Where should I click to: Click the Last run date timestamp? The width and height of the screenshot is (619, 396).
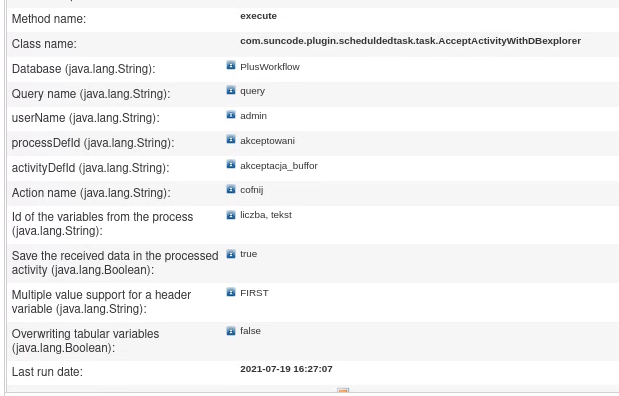(286, 369)
